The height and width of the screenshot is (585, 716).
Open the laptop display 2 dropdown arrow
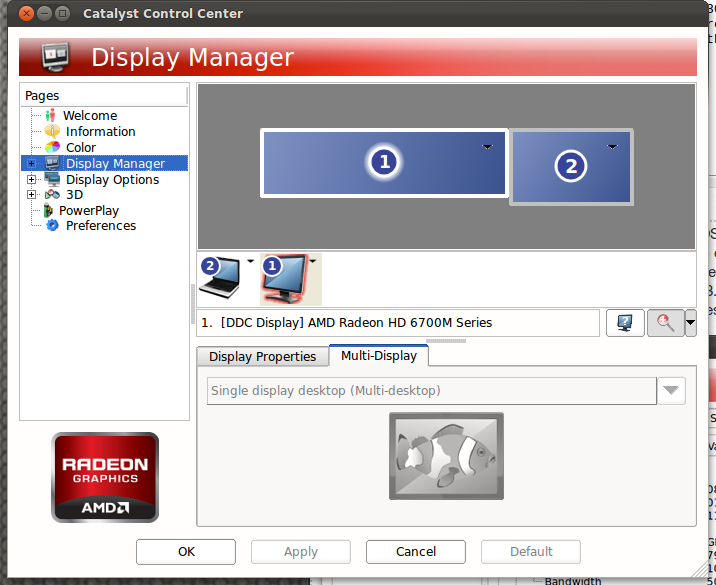(250, 261)
